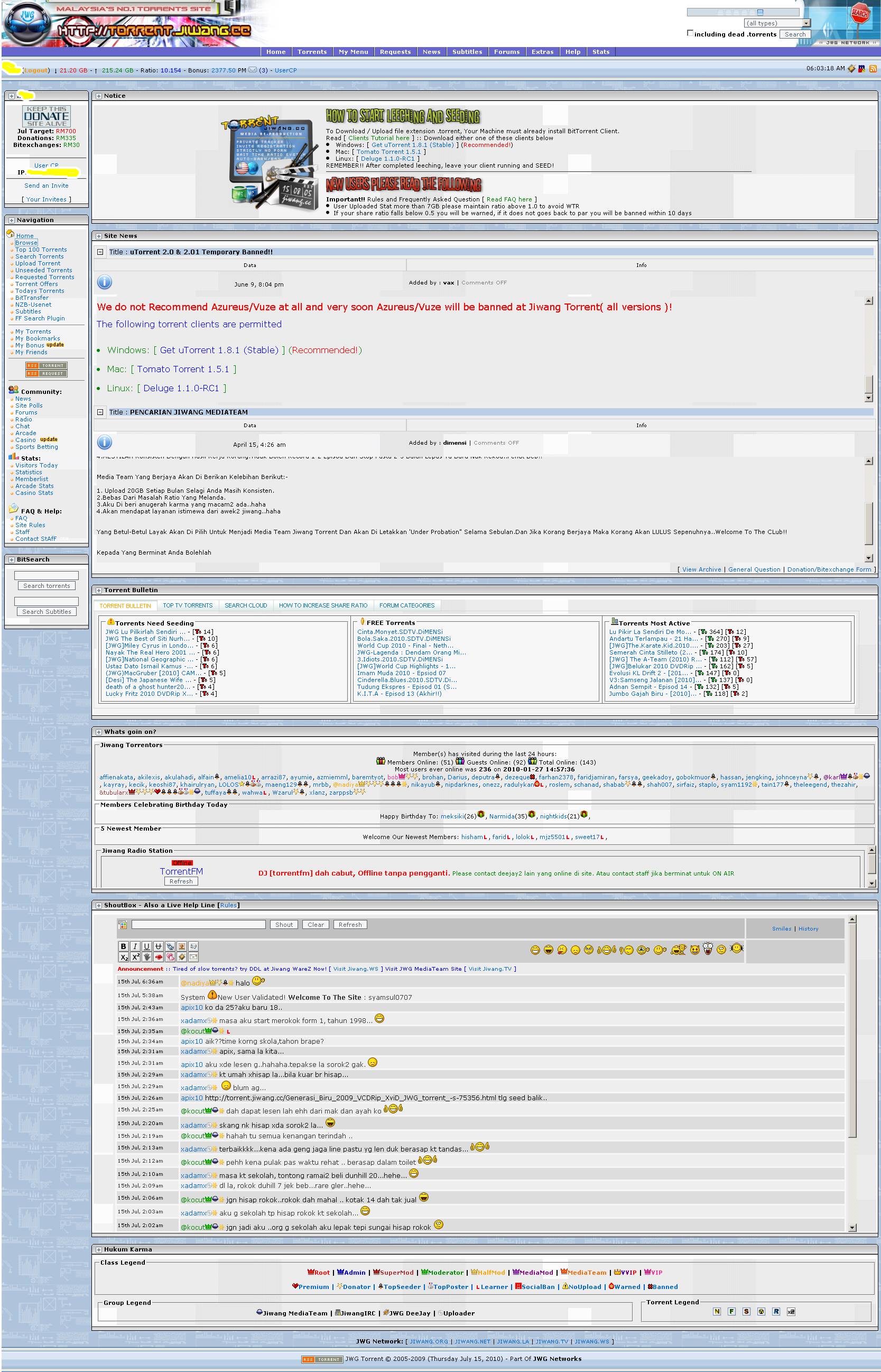Viewport: 881px width, 1372px height.
Task: Toggle the Navigation sidebar expander
Action: point(11,220)
